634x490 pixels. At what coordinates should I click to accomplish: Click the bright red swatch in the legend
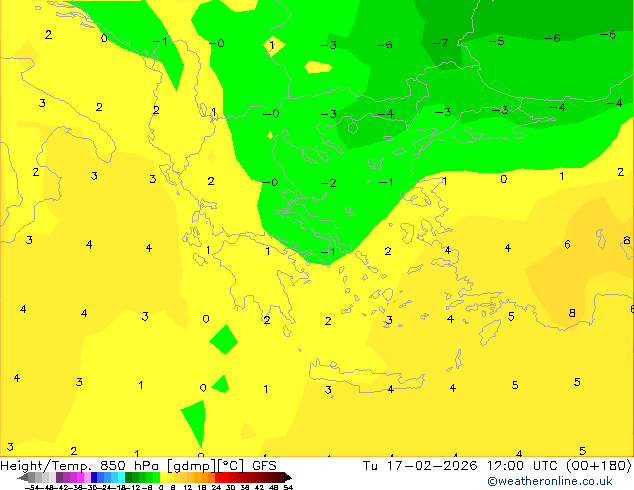218,477
